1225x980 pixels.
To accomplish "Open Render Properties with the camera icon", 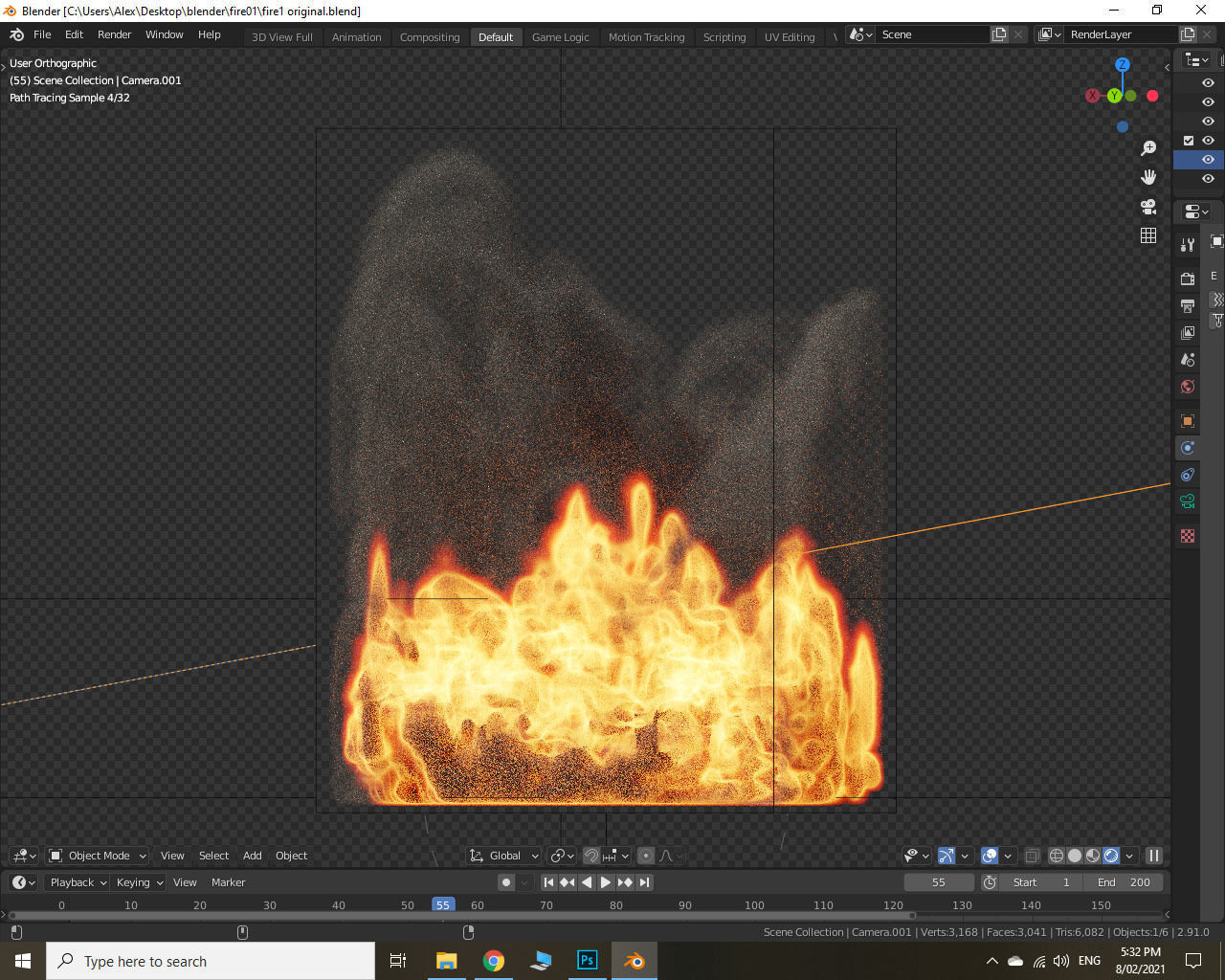I will point(1187,278).
